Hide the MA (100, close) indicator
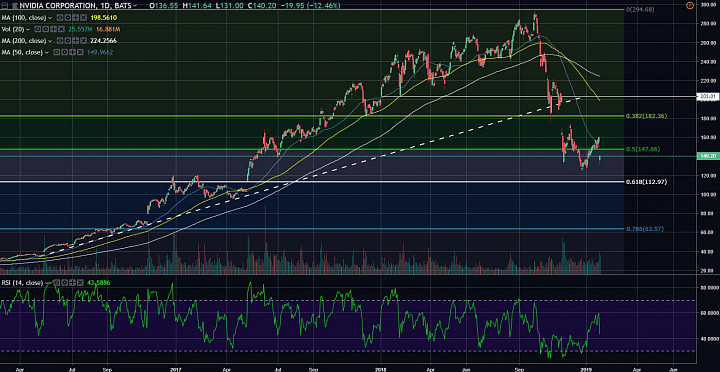Screen dimensions: 720x372 coord(60,17)
